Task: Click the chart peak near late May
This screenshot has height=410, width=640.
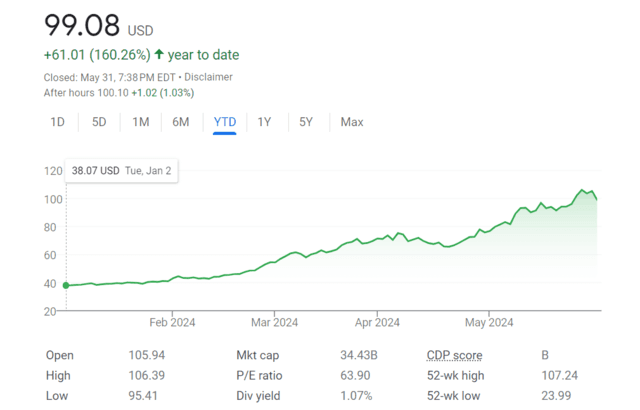Action: (583, 189)
